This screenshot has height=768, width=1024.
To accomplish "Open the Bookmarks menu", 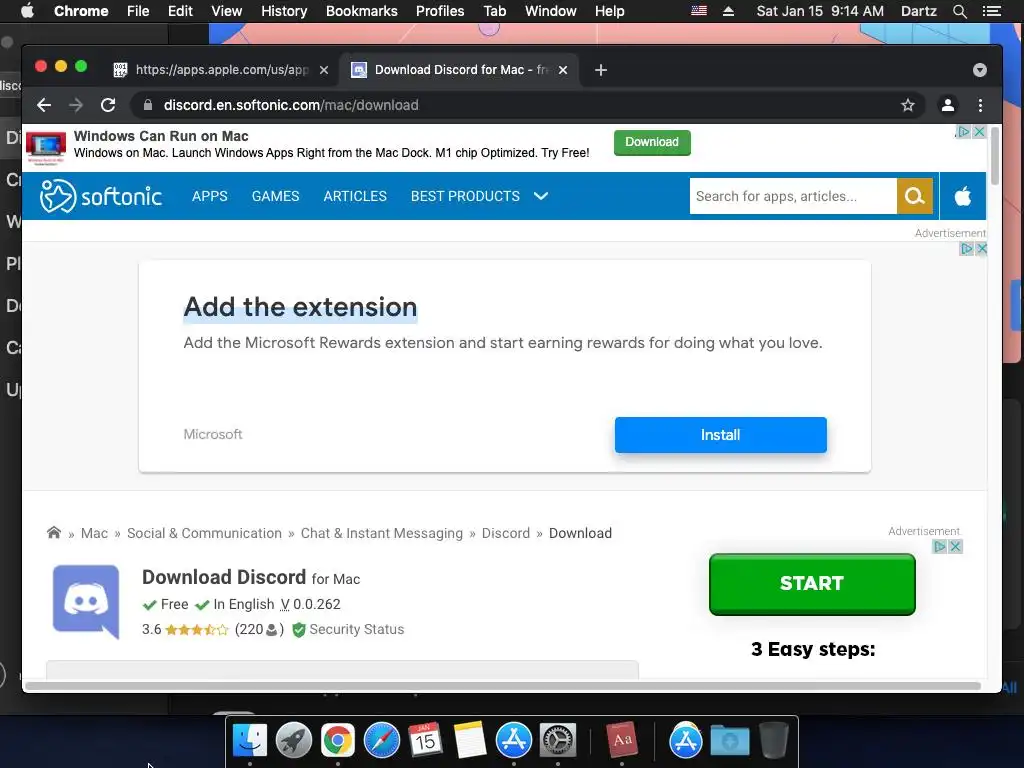I will pyautogui.click(x=362, y=11).
